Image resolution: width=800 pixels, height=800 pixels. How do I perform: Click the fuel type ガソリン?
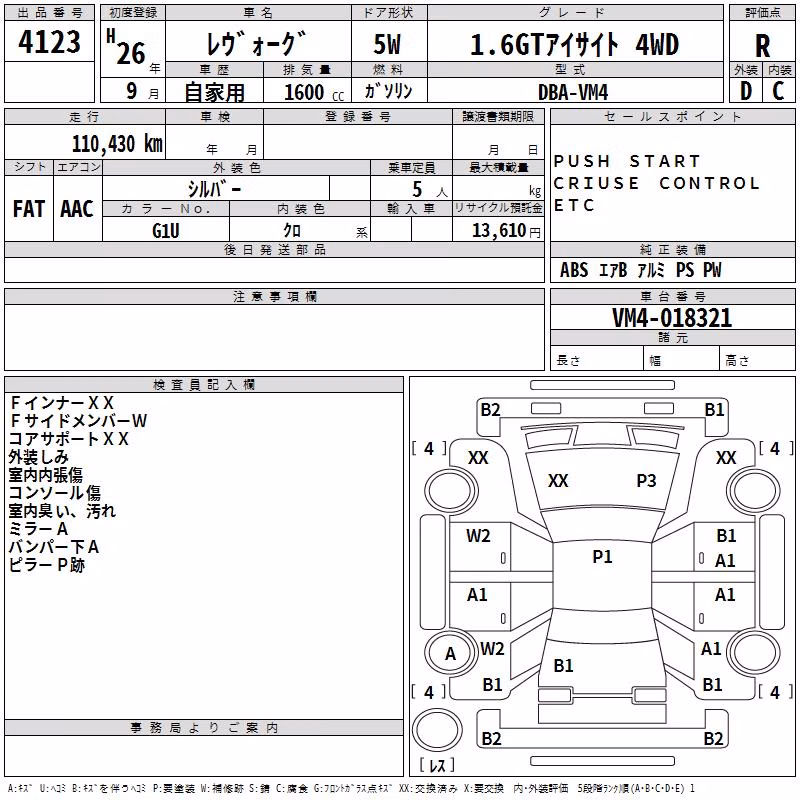tap(389, 91)
